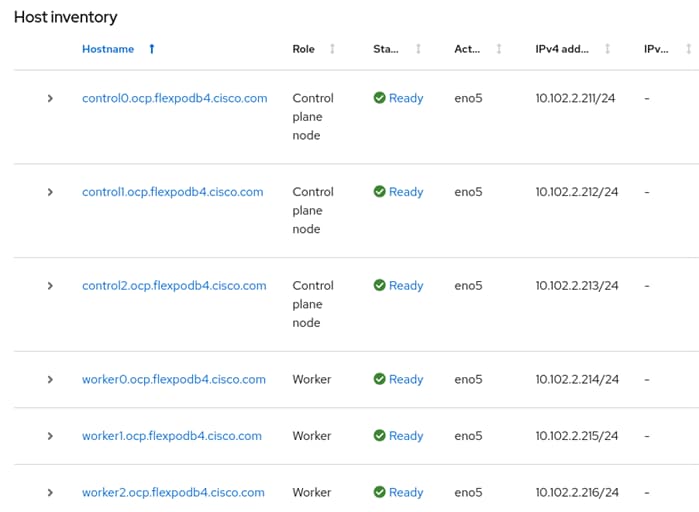Click eno5 NIC value in control2 row
The image size is (699, 512).
click(468, 286)
